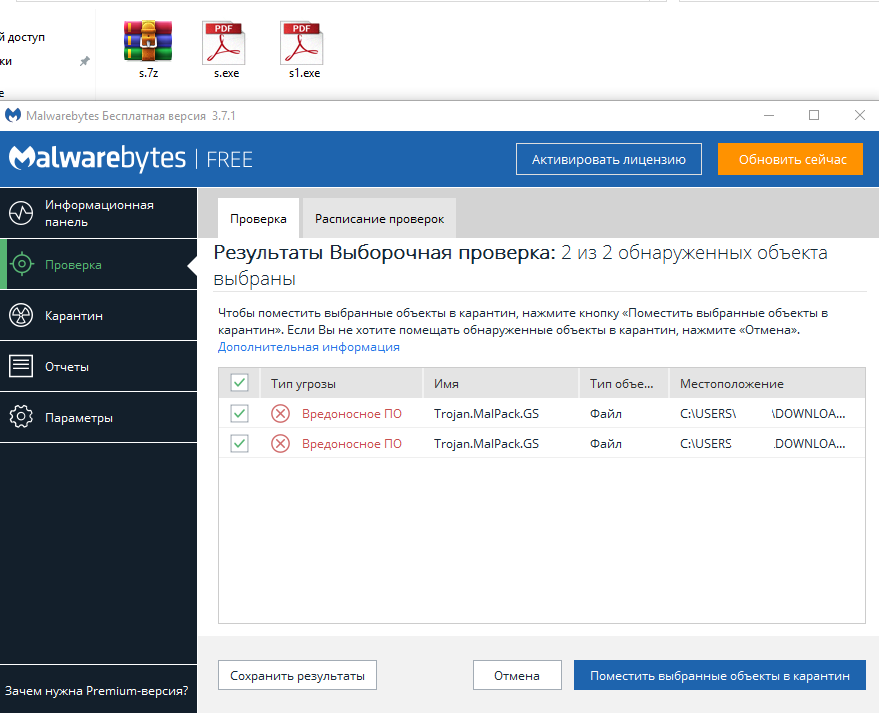879x713 pixels.
Task: Open Зачем нужна Premium-версия? link
Action: point(96,691)
